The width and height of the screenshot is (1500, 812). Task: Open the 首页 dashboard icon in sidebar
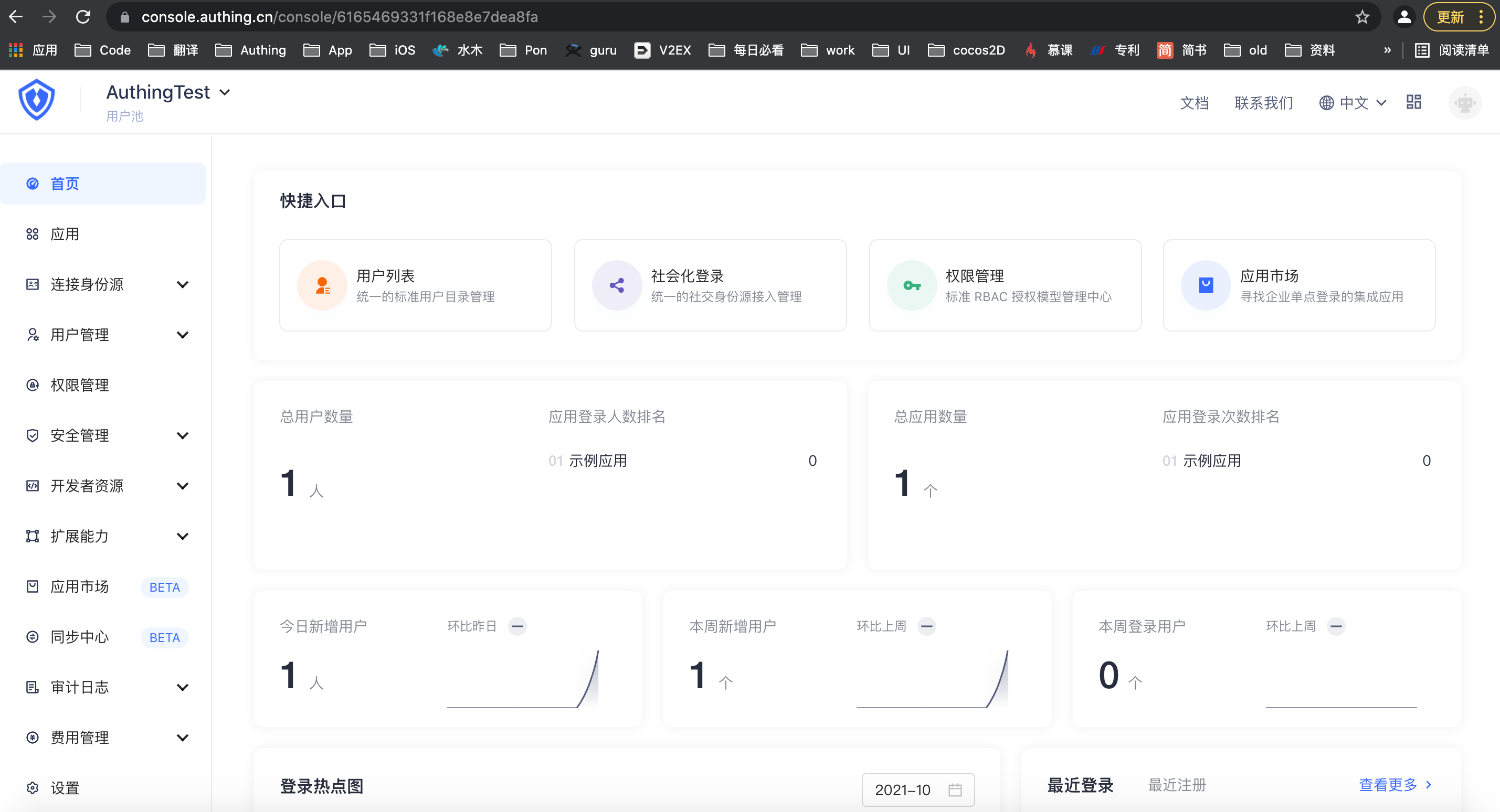click(x=33, y=184)
